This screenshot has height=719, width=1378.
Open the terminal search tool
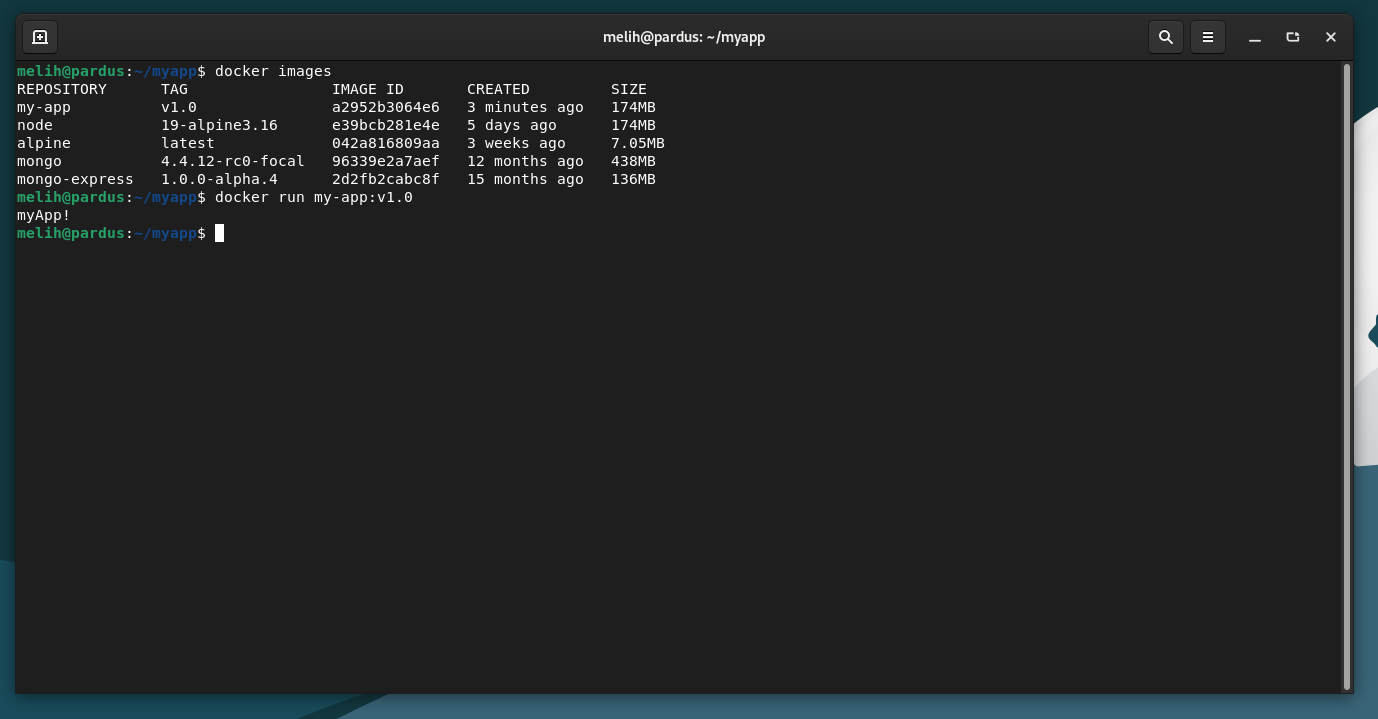coord(1166,37)
